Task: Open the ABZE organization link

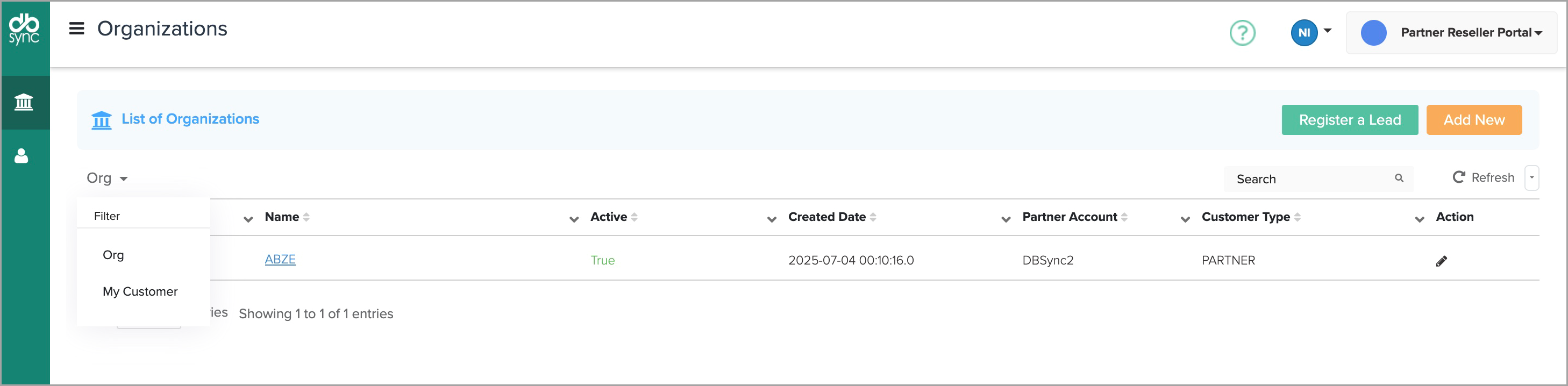Action: coord(280,260)
